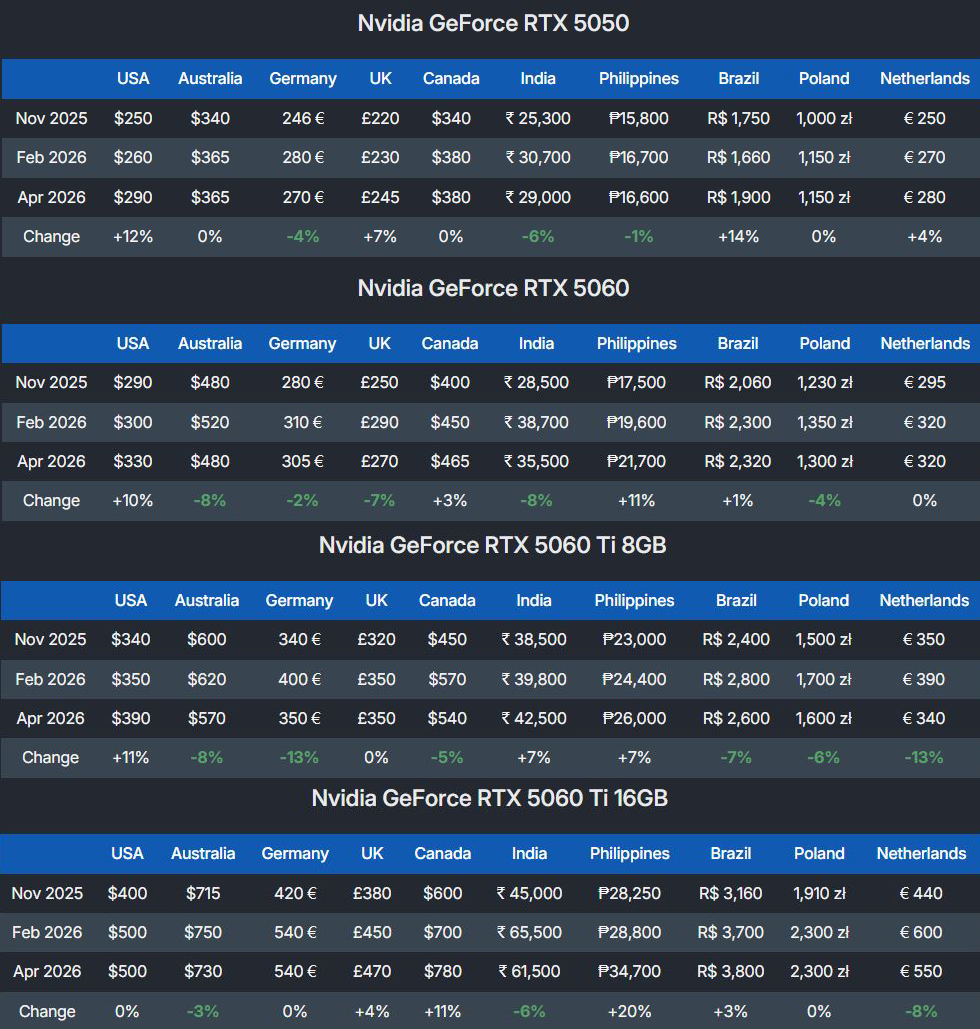Select the India header in RTX 5060 Ti 8GB table

click(x=534, y=601)
